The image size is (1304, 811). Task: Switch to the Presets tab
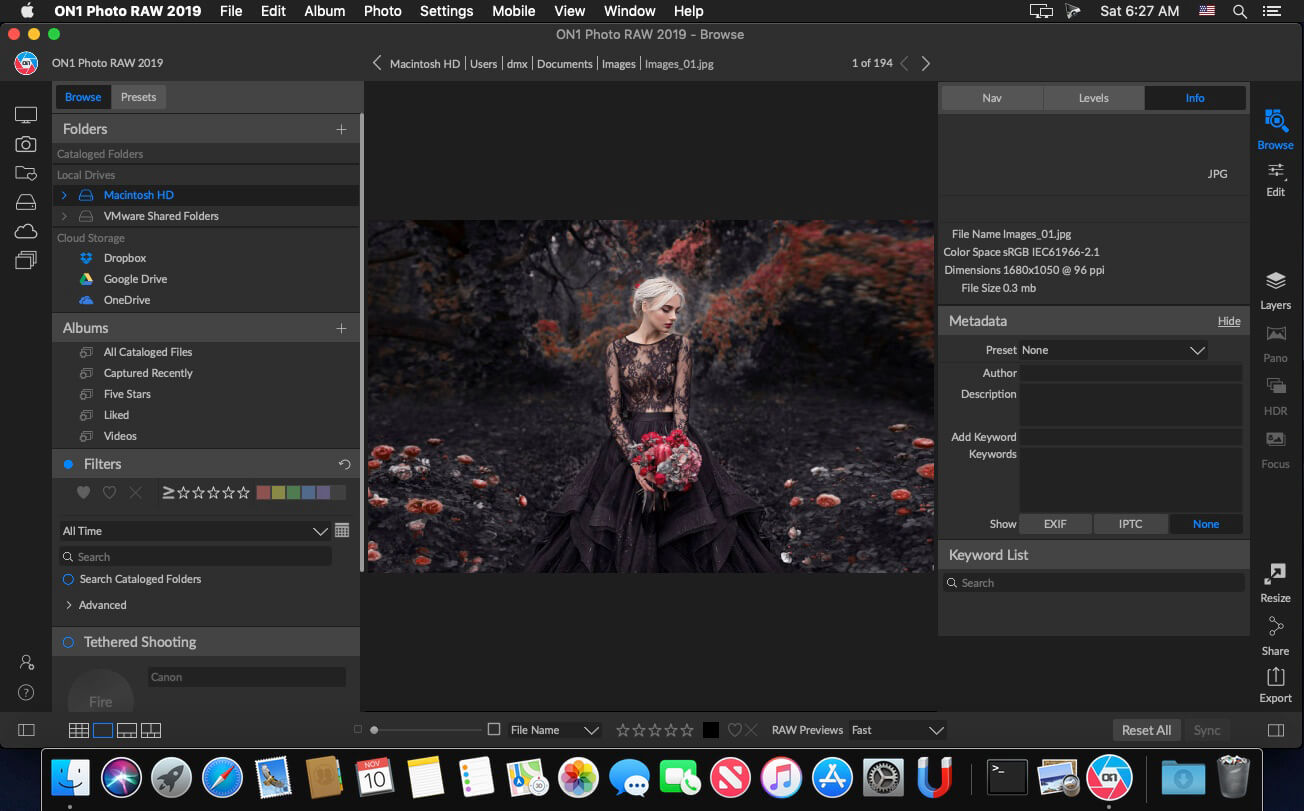click(138, 97)
